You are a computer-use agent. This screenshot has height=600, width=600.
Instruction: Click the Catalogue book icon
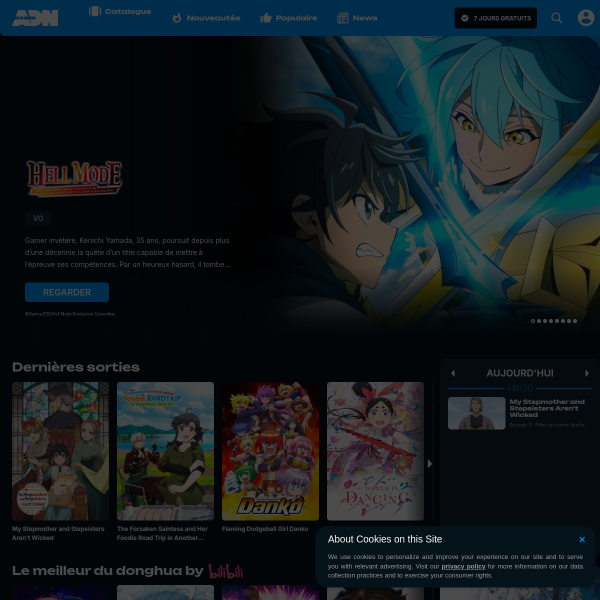tap(95, 11)
